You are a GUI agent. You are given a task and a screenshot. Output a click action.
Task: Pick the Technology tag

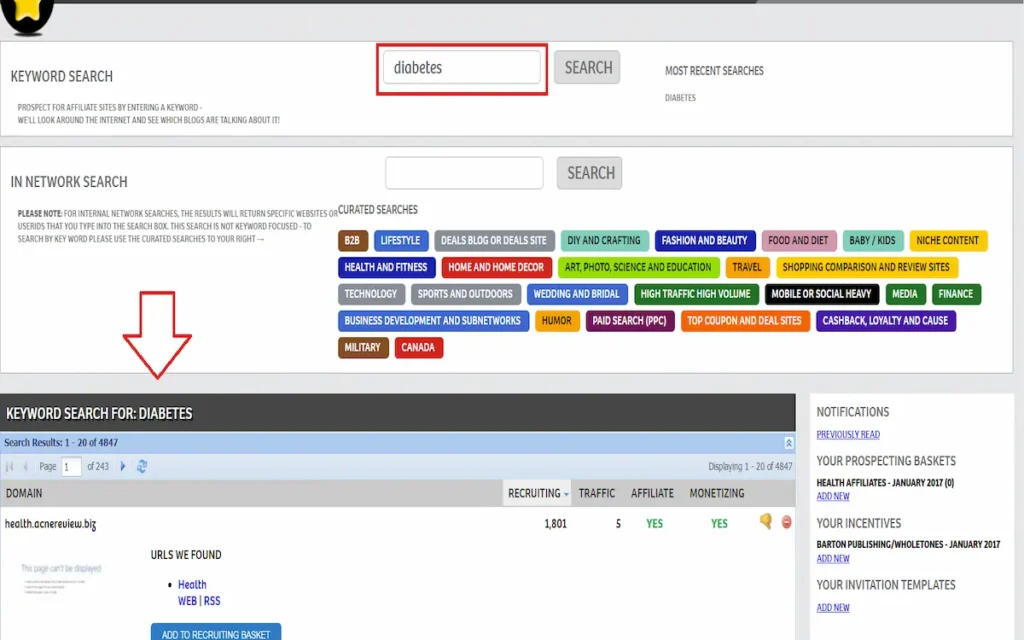tap(371, 294)
